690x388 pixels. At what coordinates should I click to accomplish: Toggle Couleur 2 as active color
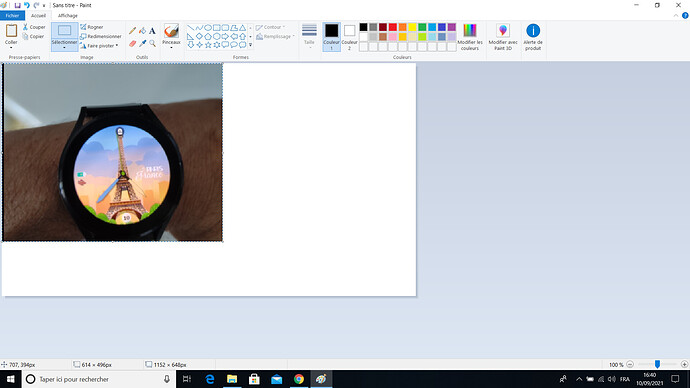coord(349,37)
